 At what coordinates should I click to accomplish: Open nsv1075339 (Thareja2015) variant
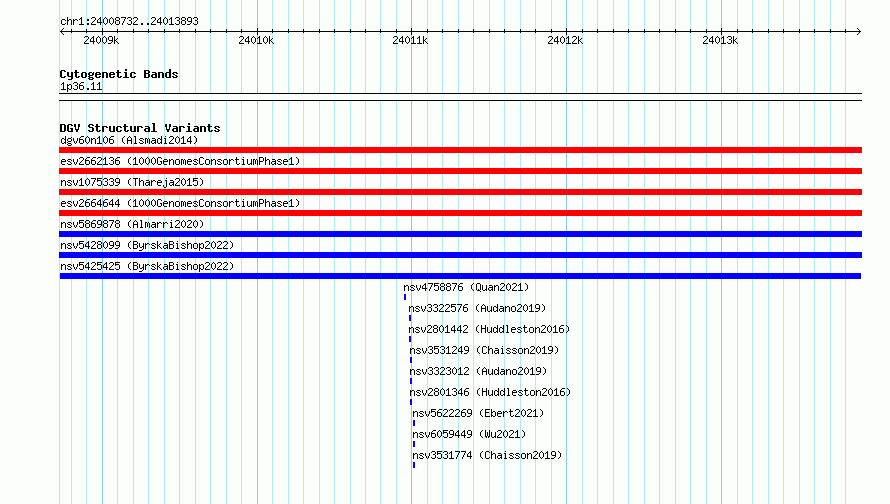[x=132, y=182]
